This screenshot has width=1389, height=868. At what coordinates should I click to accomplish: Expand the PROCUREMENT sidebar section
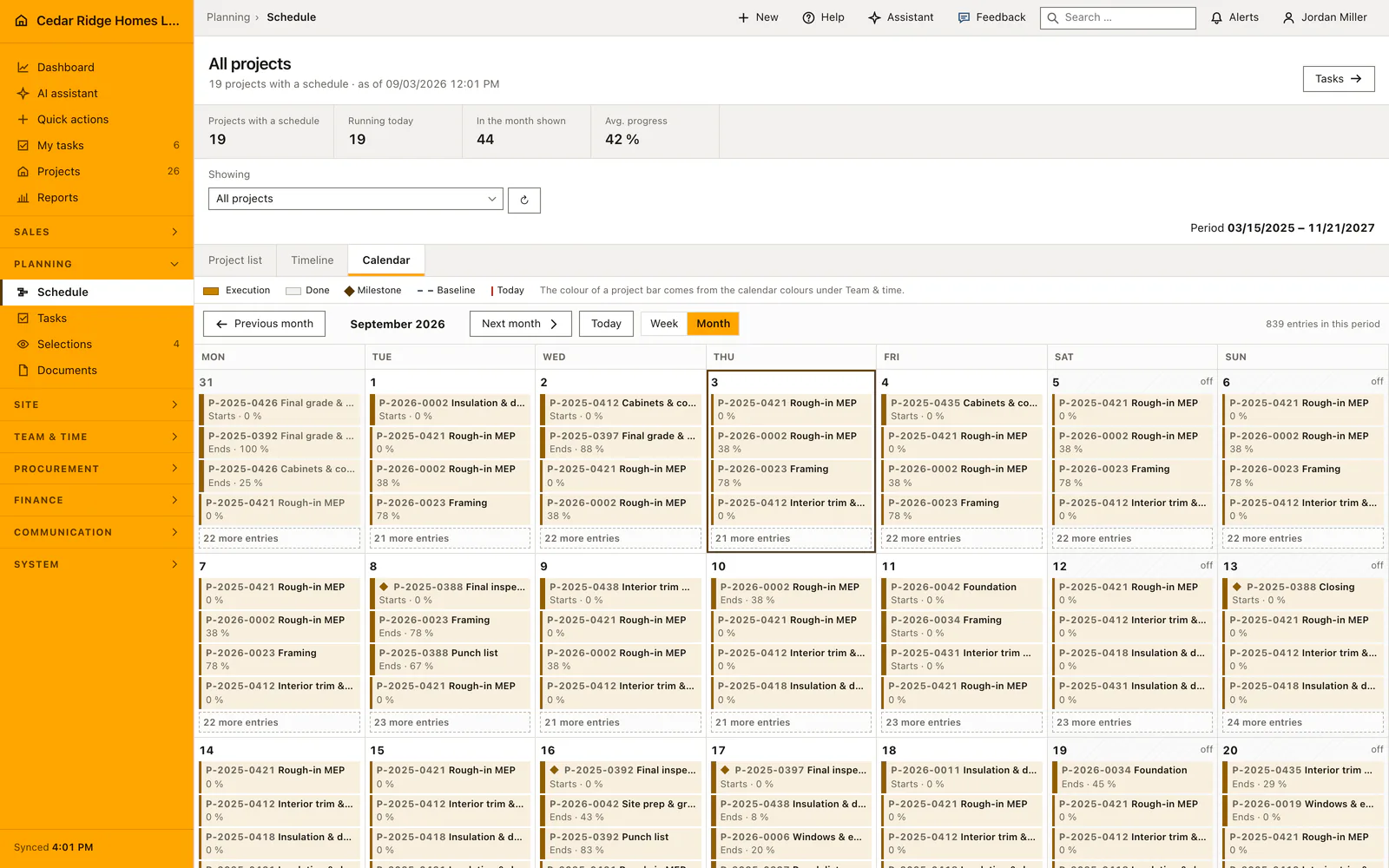(x=96, y=469)
